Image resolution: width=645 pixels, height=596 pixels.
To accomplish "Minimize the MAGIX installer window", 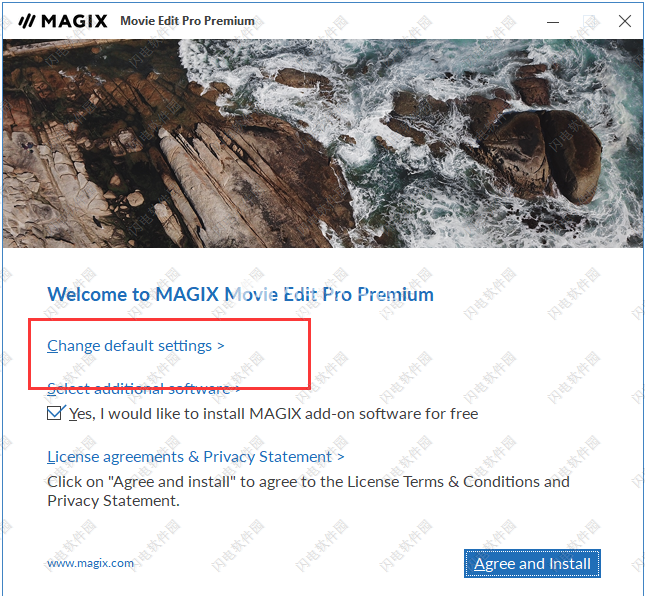I will [552, 21].
